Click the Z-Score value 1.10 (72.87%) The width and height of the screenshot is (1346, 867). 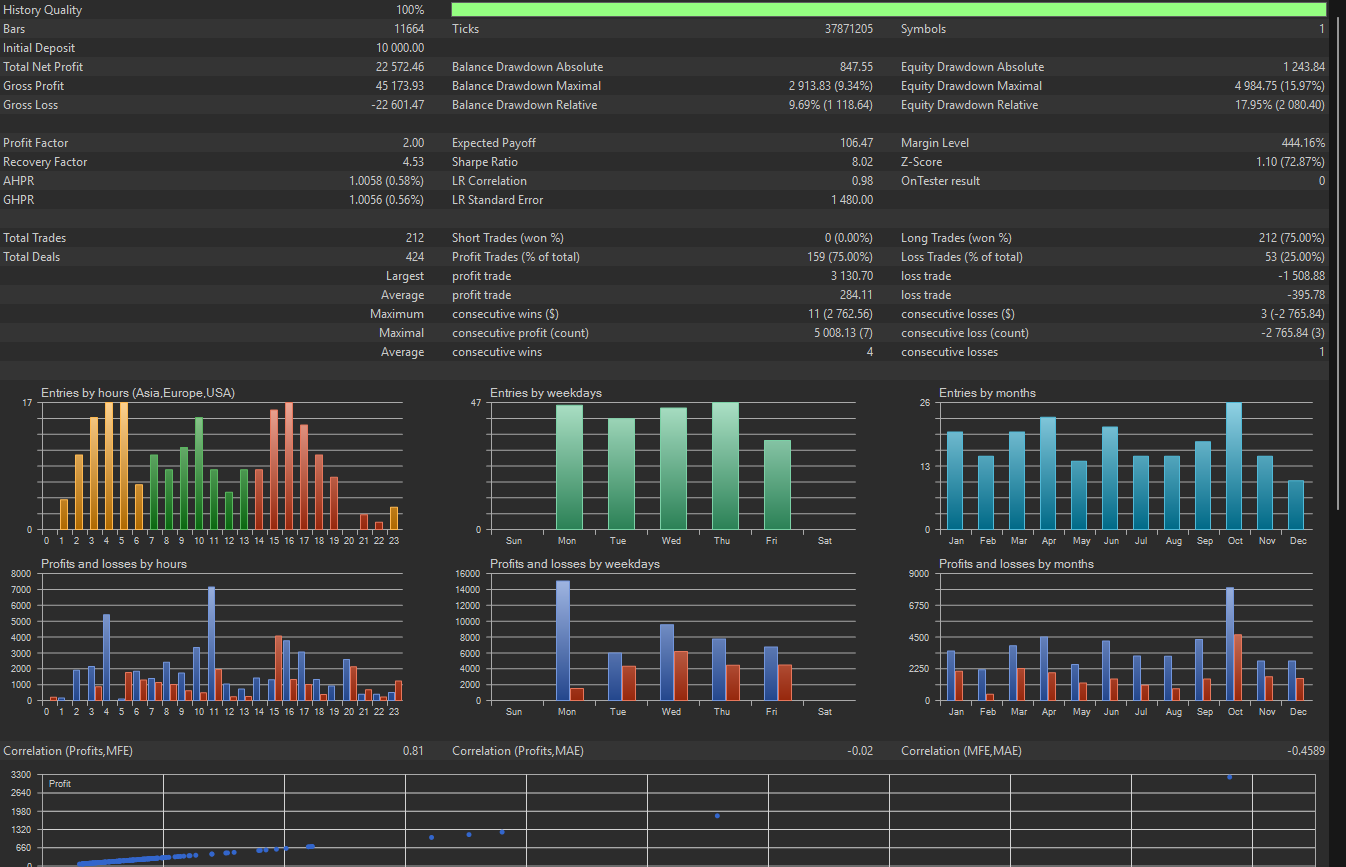(x=1291, y=162)
